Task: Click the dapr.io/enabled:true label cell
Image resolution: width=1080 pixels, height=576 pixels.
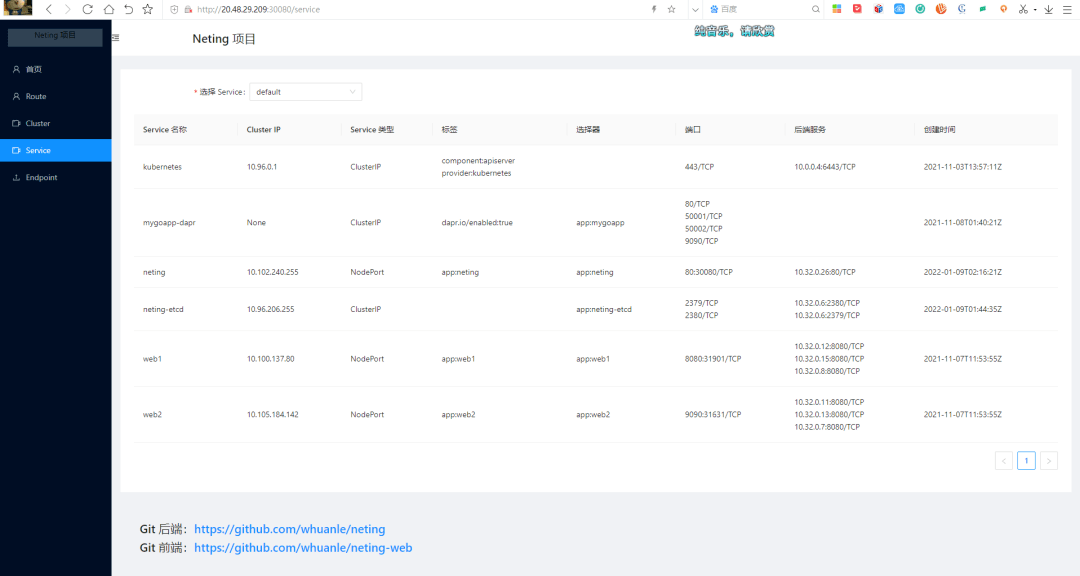Action: pyautogui.click(x=477, y=223)
